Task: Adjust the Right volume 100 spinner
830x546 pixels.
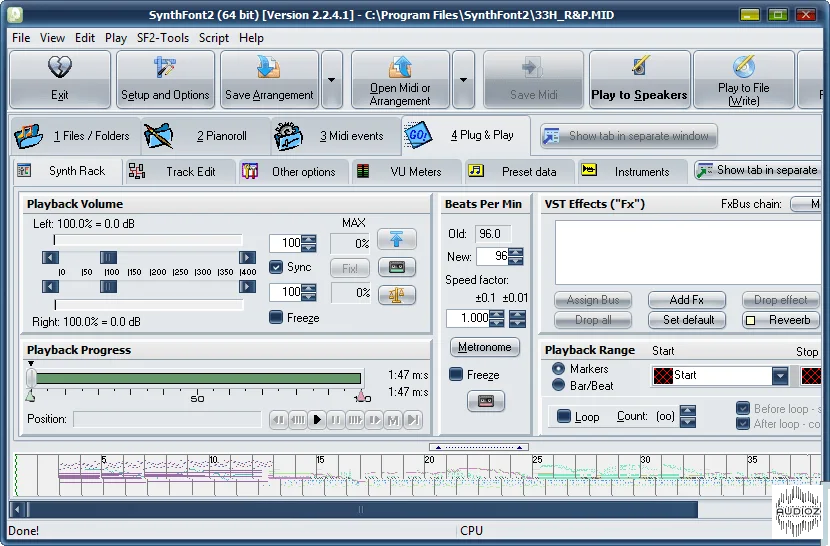Action: [309, 292]
